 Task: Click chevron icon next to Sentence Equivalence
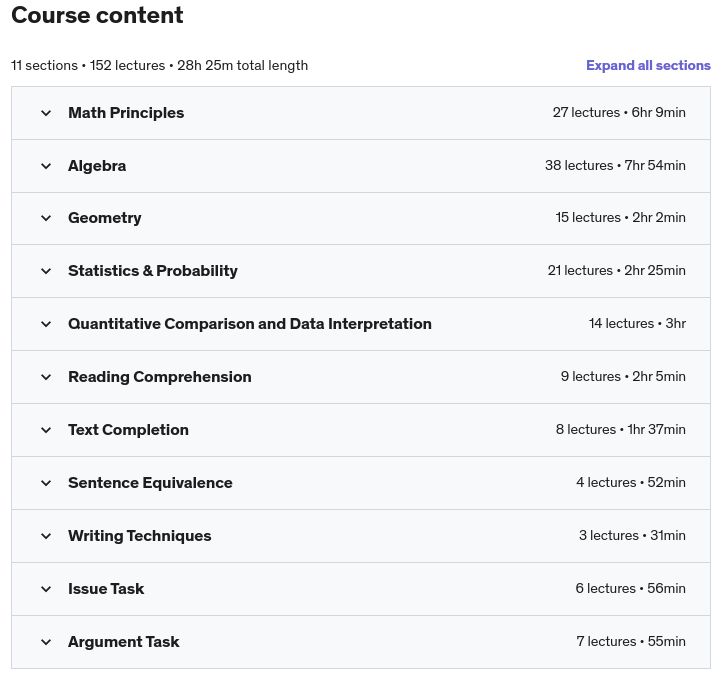(x=46, y=483)
